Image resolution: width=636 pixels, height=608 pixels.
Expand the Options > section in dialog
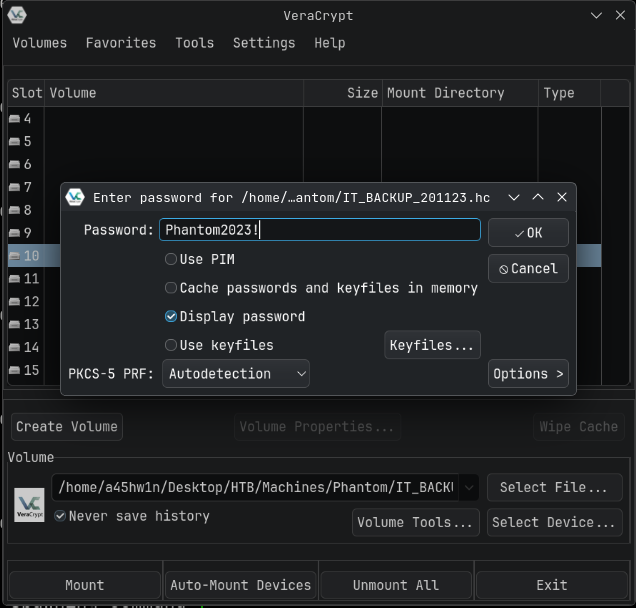tap(528, 374)
